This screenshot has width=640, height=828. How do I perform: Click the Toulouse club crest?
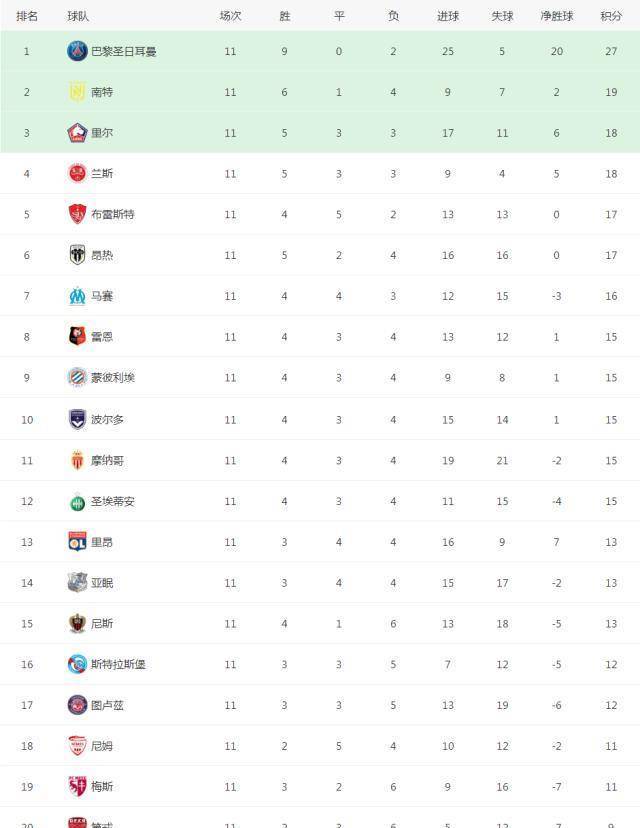[x=77, y=705]
